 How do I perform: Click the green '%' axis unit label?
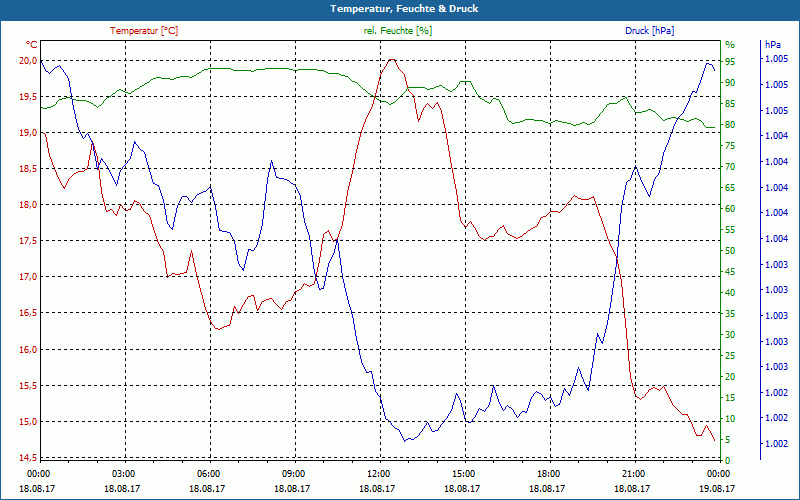coord(730,44)
